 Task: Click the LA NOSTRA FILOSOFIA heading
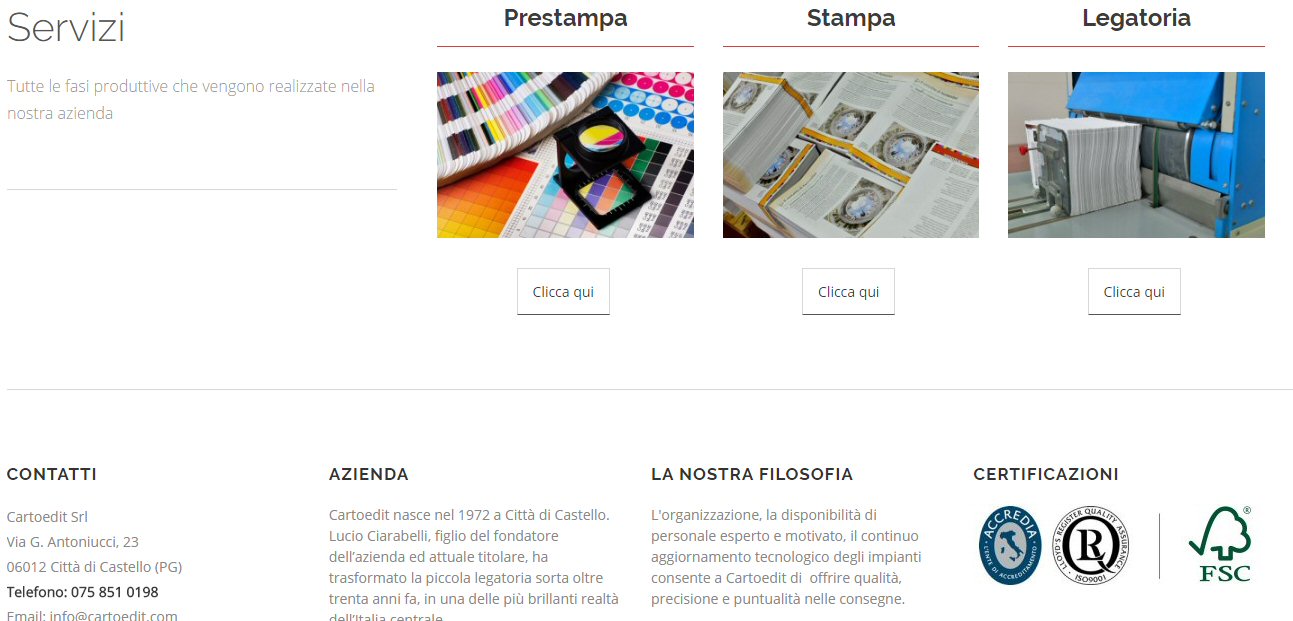coord(752,474)
